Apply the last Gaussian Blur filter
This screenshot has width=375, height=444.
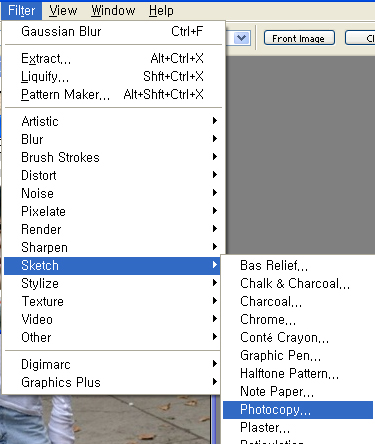point(112,32)
